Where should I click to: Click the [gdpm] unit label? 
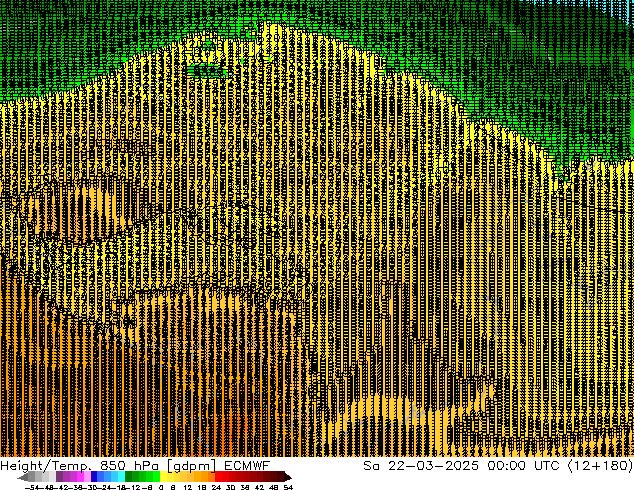click(x=192, y=466)
